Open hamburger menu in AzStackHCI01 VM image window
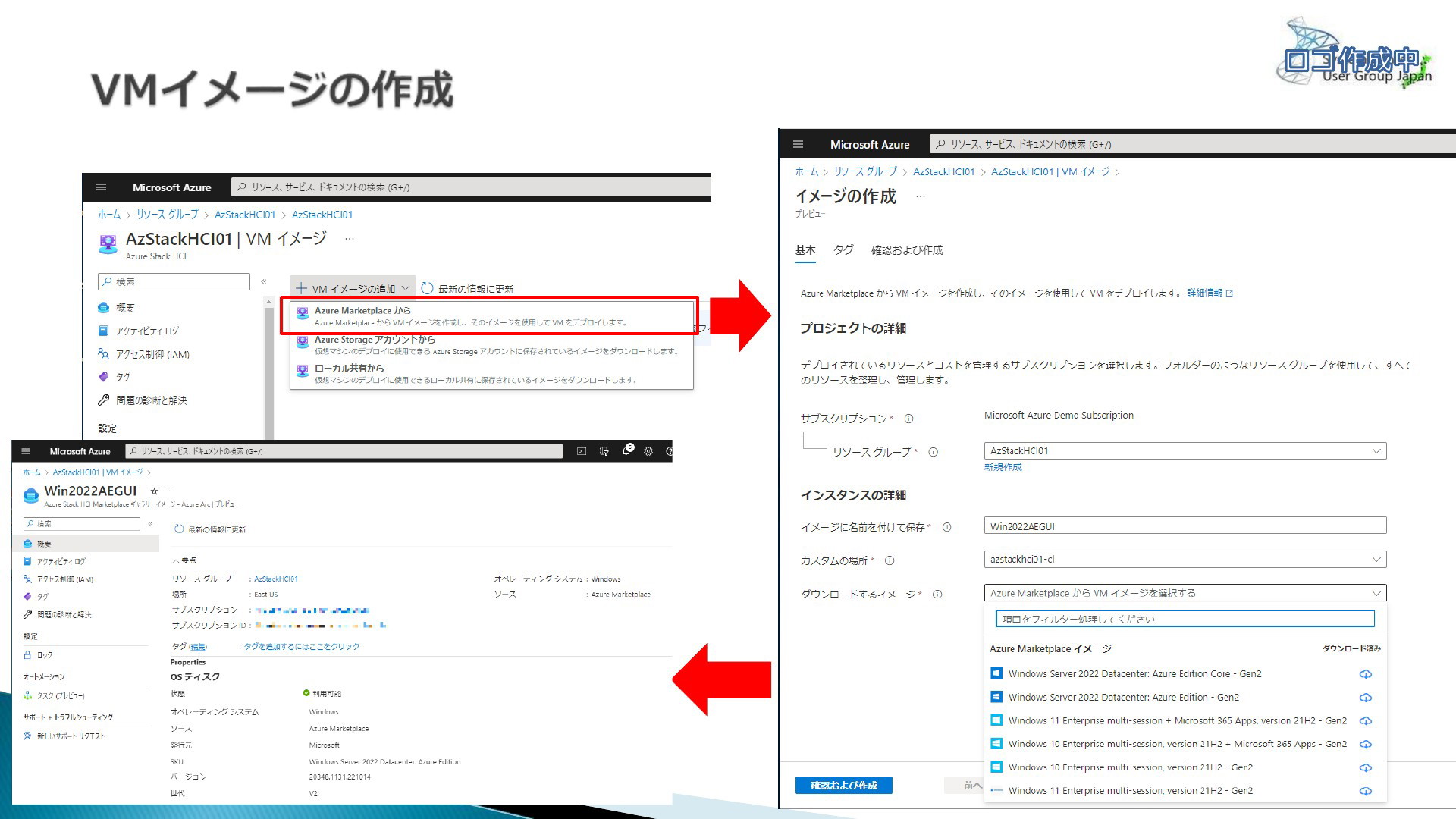 tap(102, 187)
